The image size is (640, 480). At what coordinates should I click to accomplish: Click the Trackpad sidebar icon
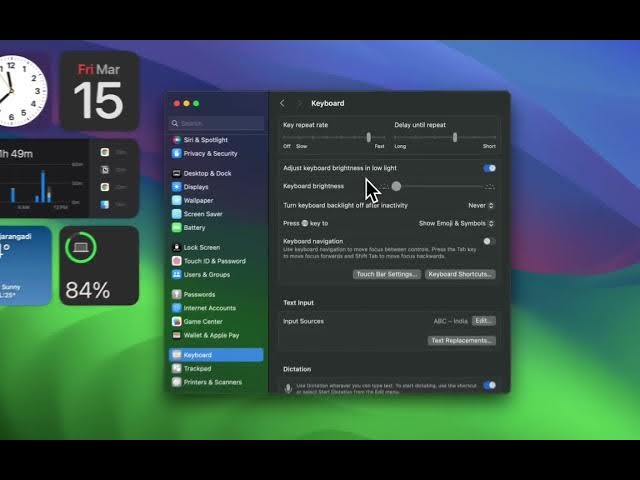176,368
